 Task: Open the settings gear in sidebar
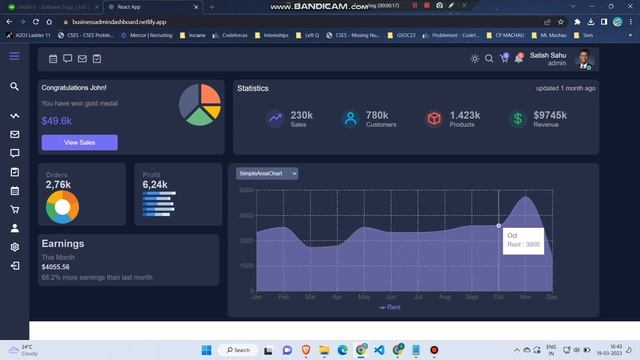click(x=15, y=247)
